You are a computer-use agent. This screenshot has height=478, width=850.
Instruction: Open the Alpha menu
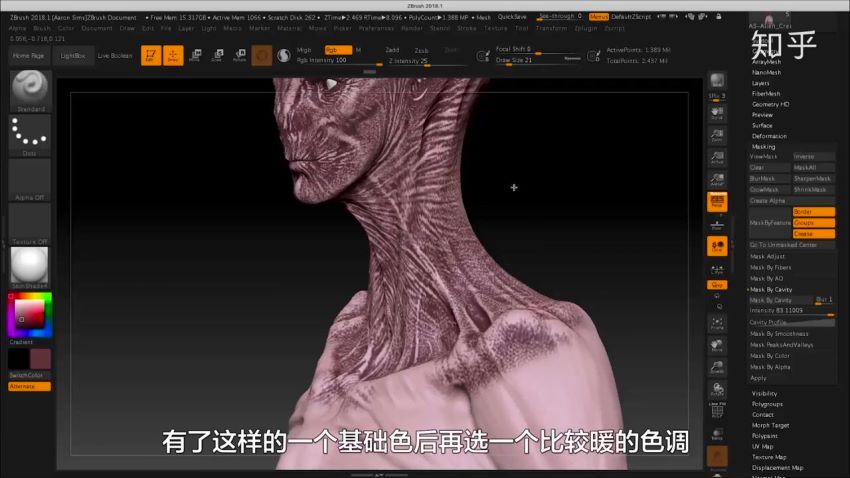17,28
